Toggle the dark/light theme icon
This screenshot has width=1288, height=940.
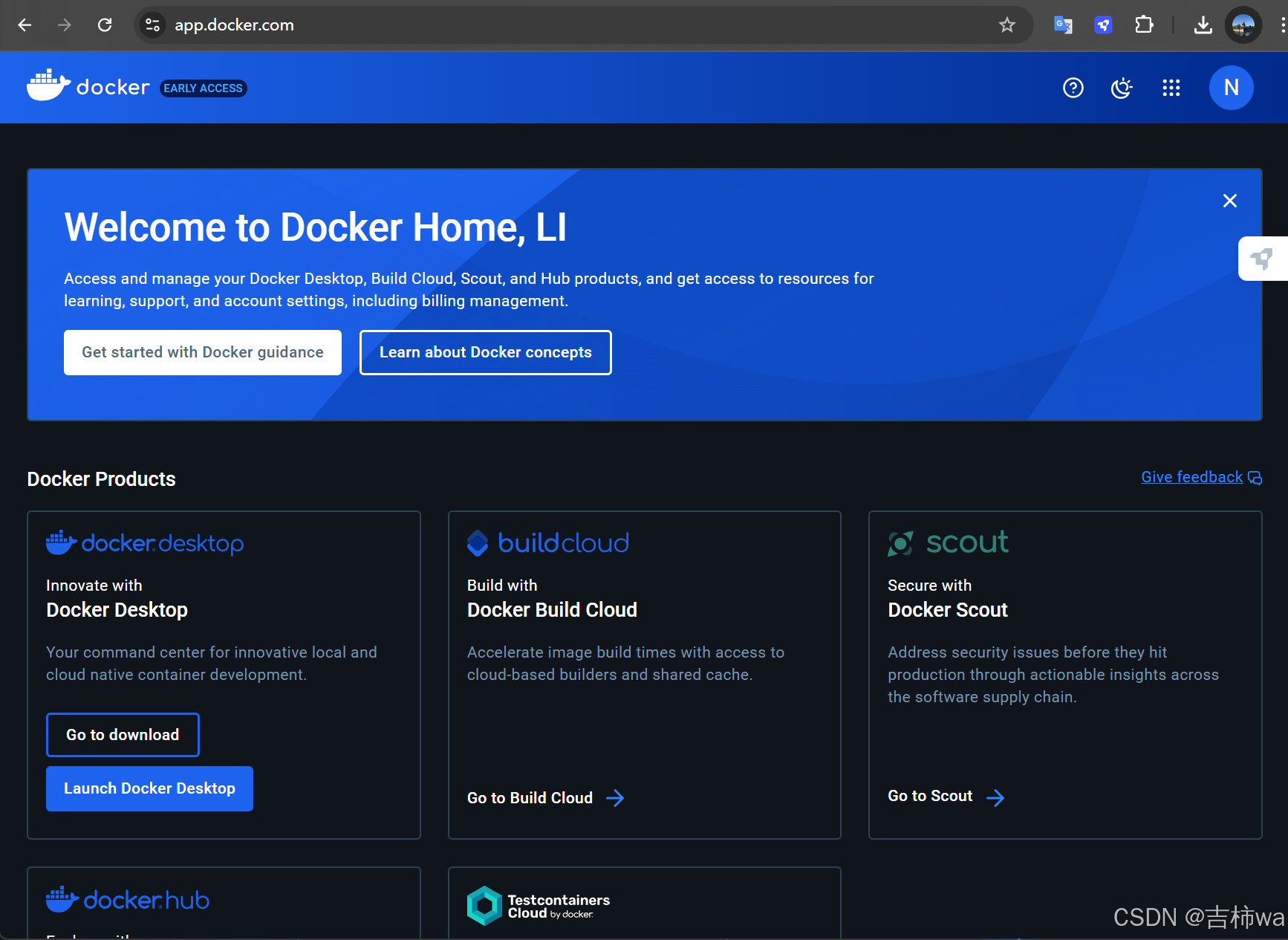tap(1122, 88)
